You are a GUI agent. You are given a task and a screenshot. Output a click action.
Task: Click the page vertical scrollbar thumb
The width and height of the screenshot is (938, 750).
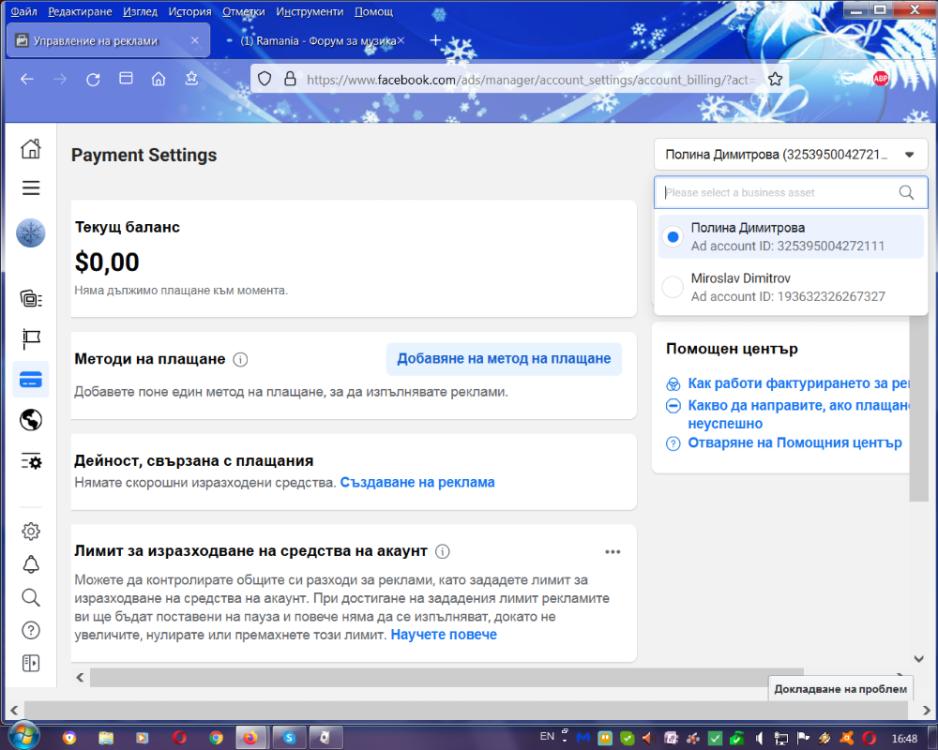coord(919,410)
